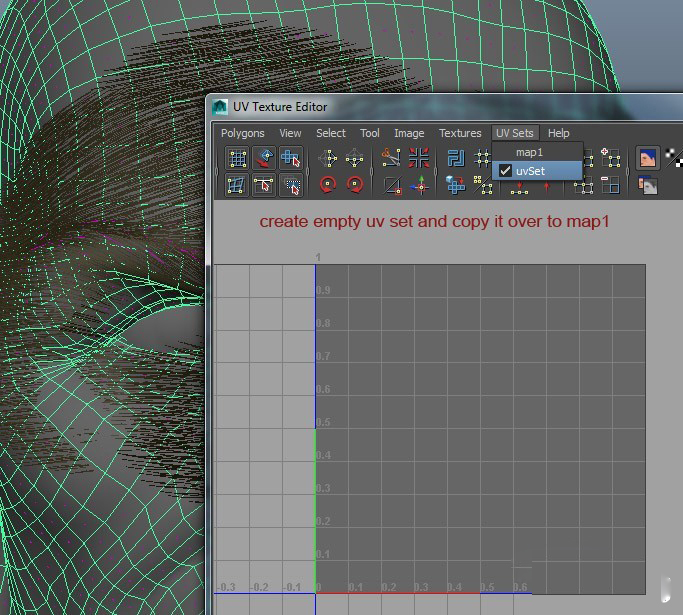Open the Textures menu
Image resolution: width=683 pixels, height=615 pixels.
460,133
